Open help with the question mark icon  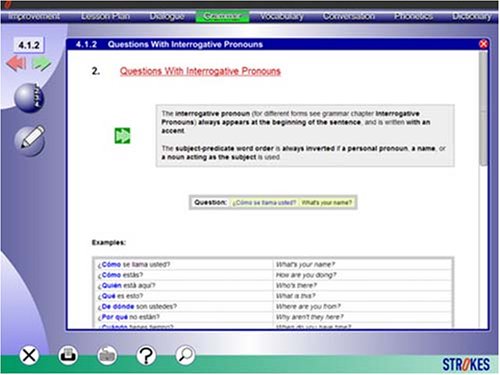146,355
